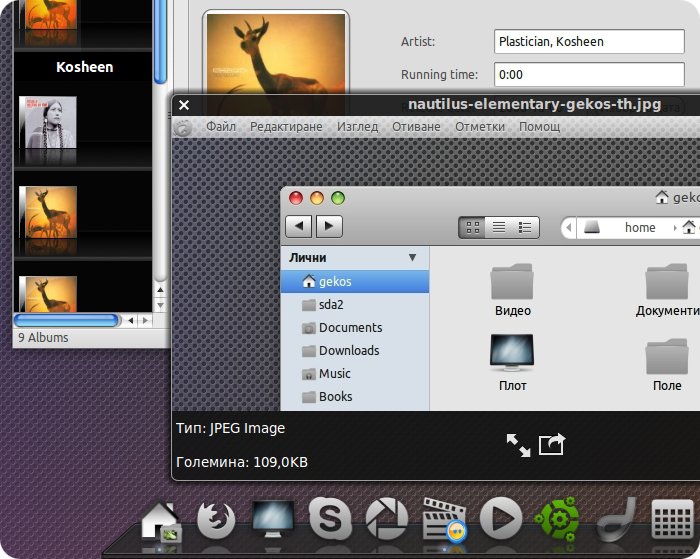
Task: Toggle fullscreen in the image preview
Action: click(x=518, y=445)
